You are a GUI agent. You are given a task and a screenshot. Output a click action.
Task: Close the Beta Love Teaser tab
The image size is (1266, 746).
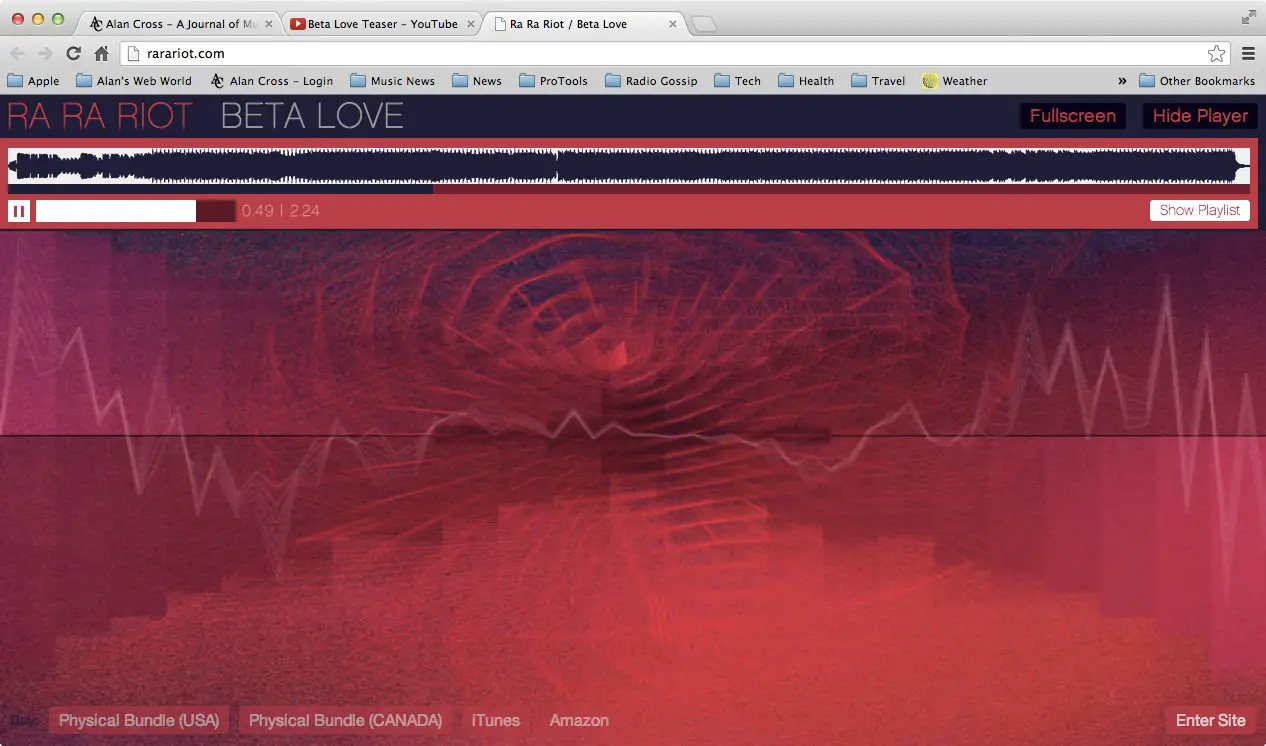click(471, 24)
